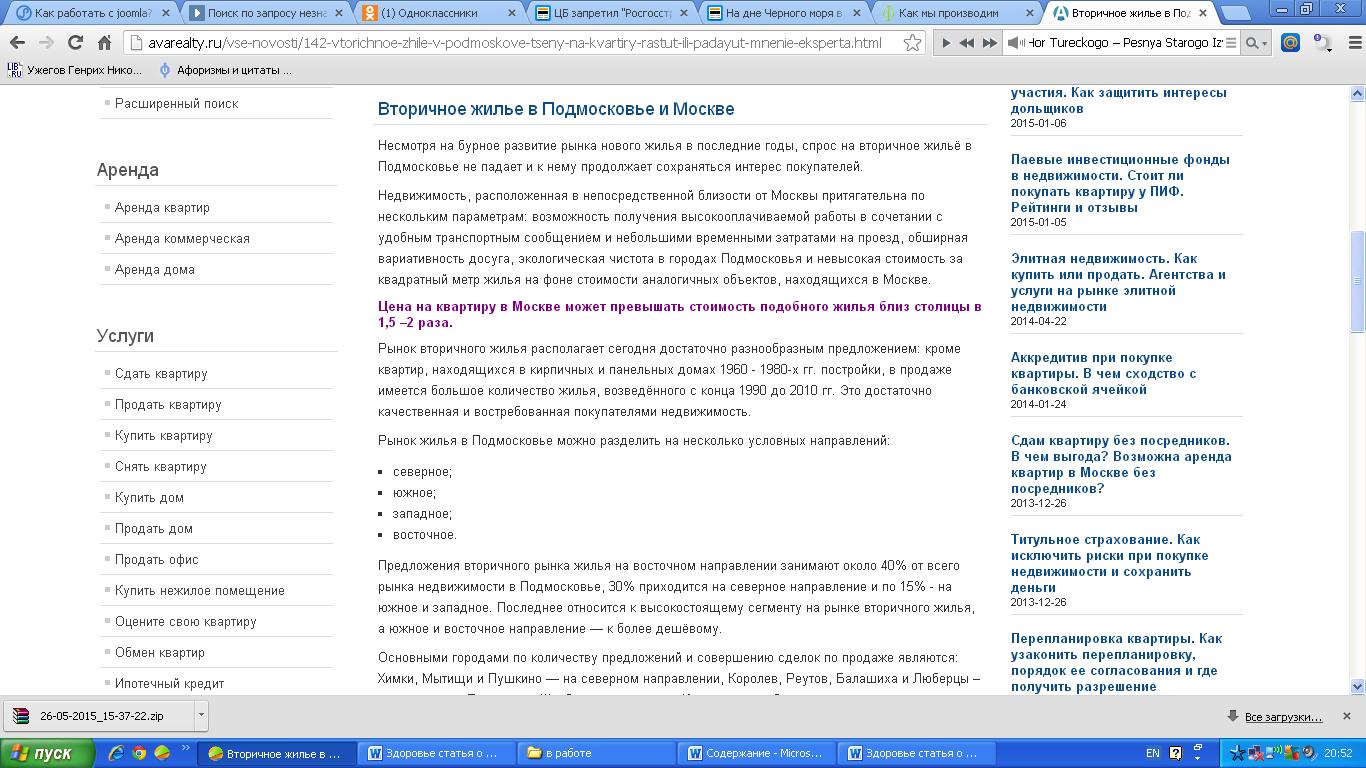Launch Chrome from the quick launch bar
This screenshot has height=768, width=1366.
(x=139, y=753)
